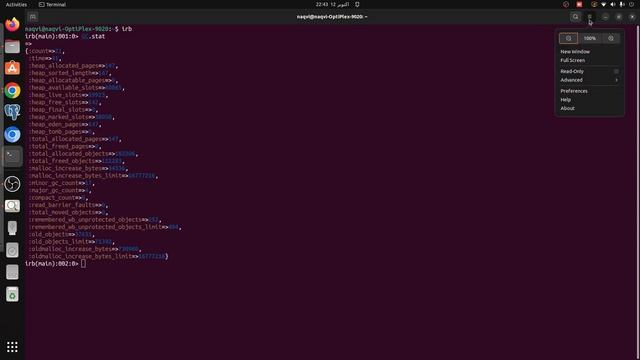
Task: Zoom in the terminal text
Action: click(611, 38)
